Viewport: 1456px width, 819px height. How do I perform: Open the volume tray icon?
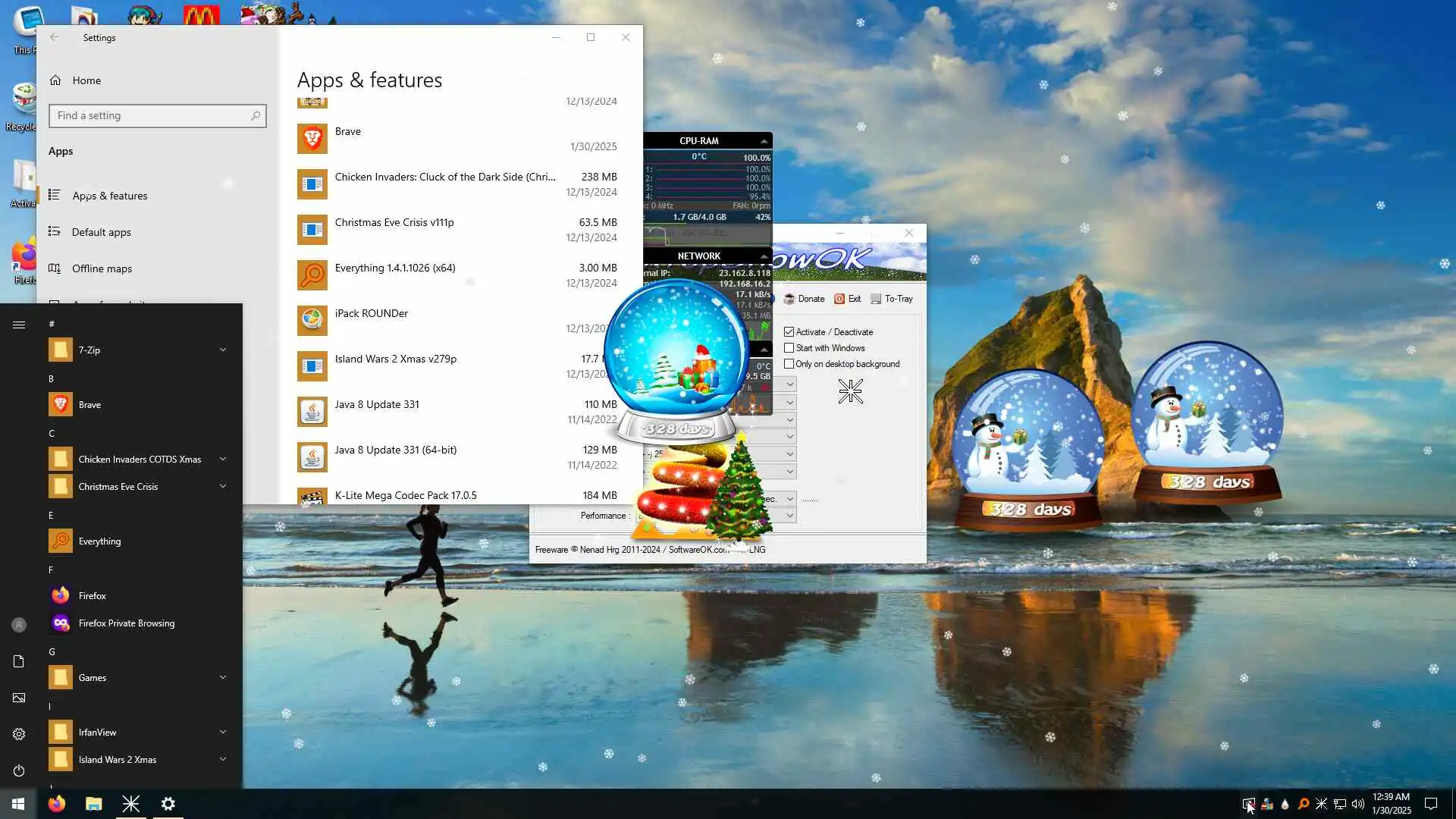click(1357, 804)
